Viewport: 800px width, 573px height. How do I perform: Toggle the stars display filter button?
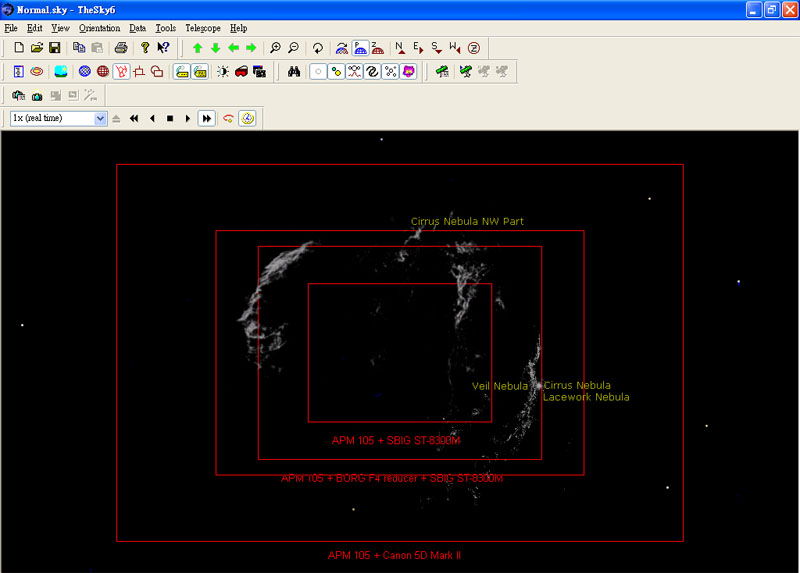pos(318,72)
